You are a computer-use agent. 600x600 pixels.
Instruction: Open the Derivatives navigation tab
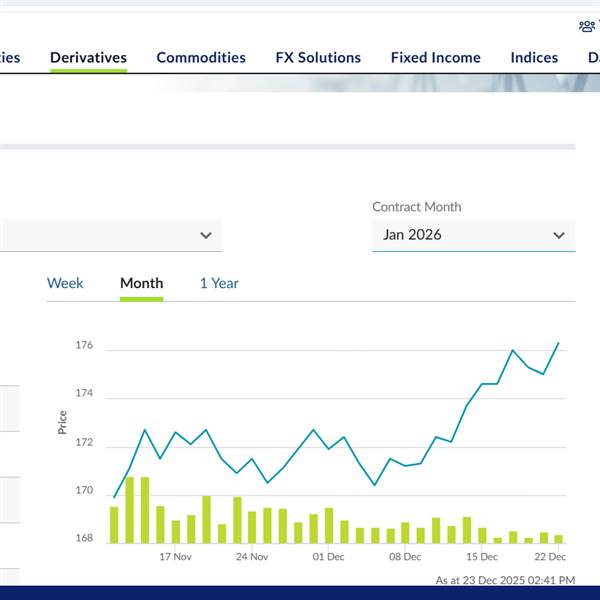pos(88,57)
